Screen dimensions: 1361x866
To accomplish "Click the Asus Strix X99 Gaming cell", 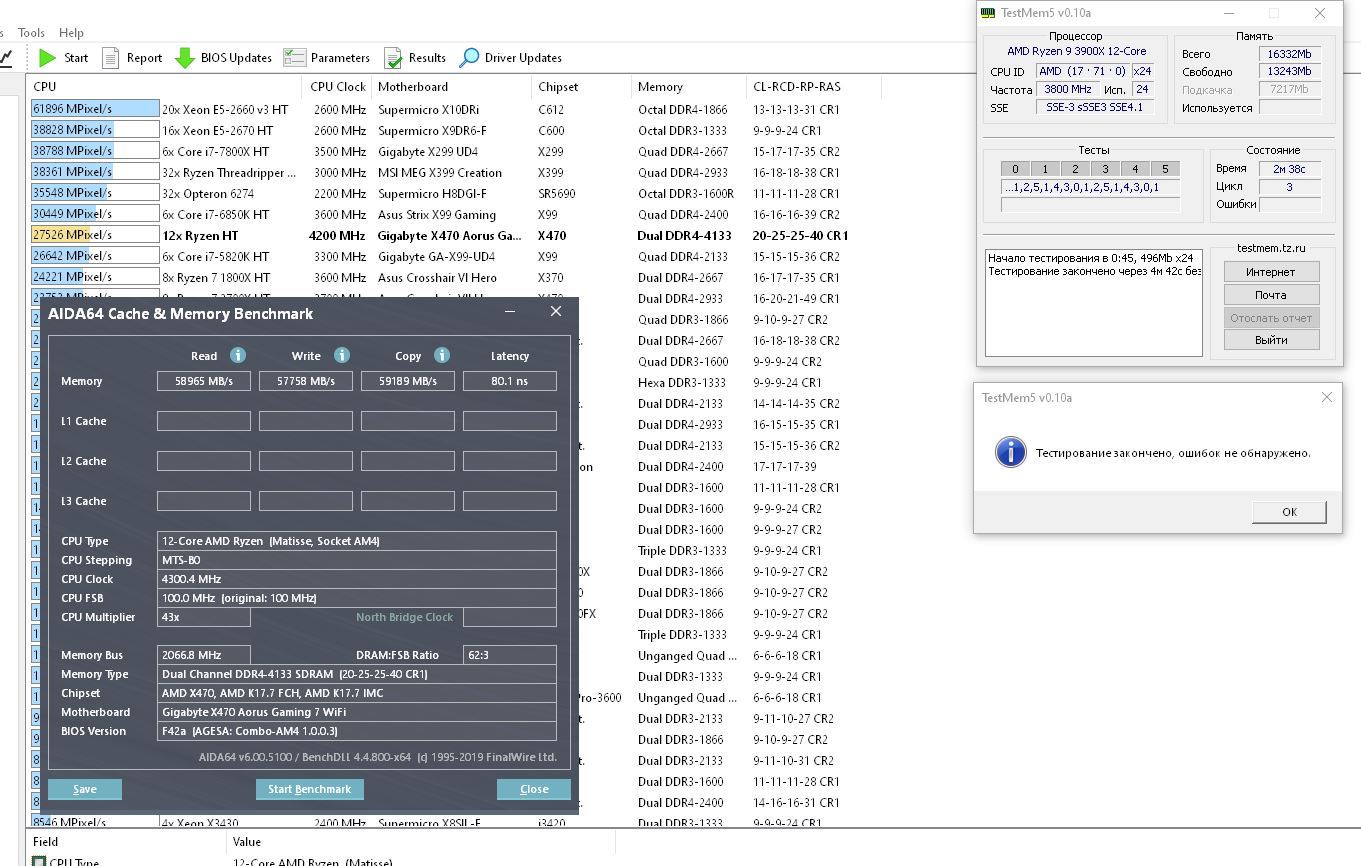I will [x=437, y=214].
